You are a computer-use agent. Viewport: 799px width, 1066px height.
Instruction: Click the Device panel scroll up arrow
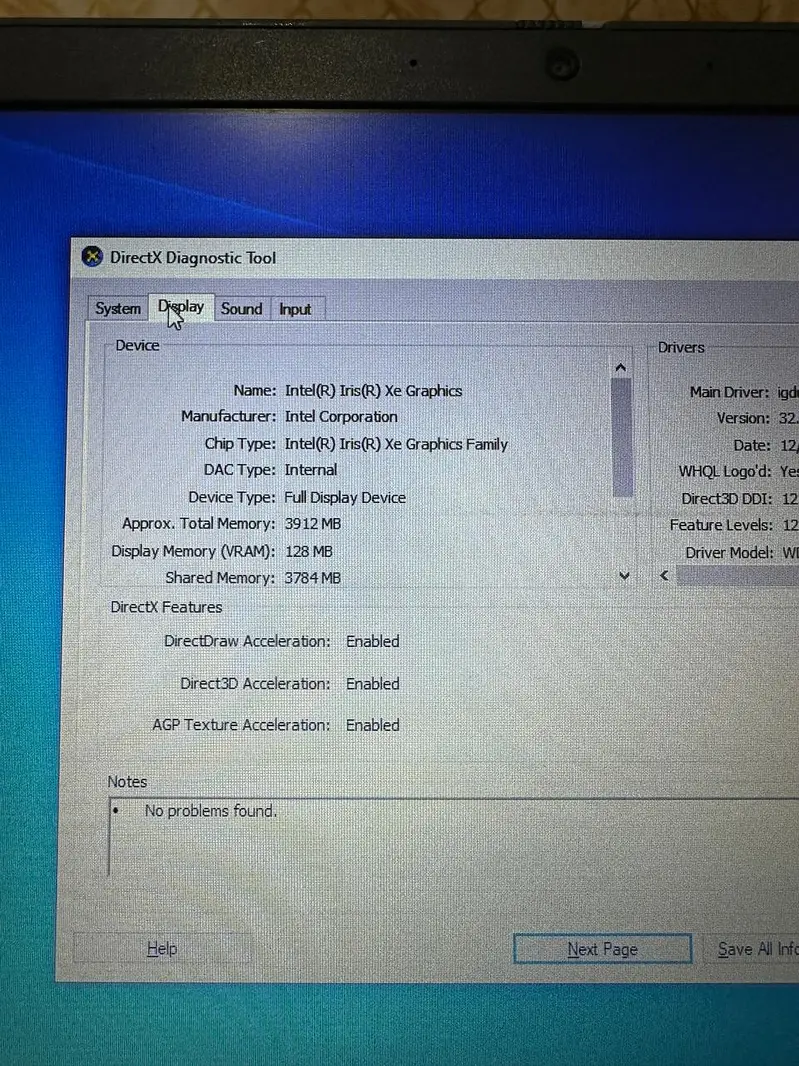[621, 368]
